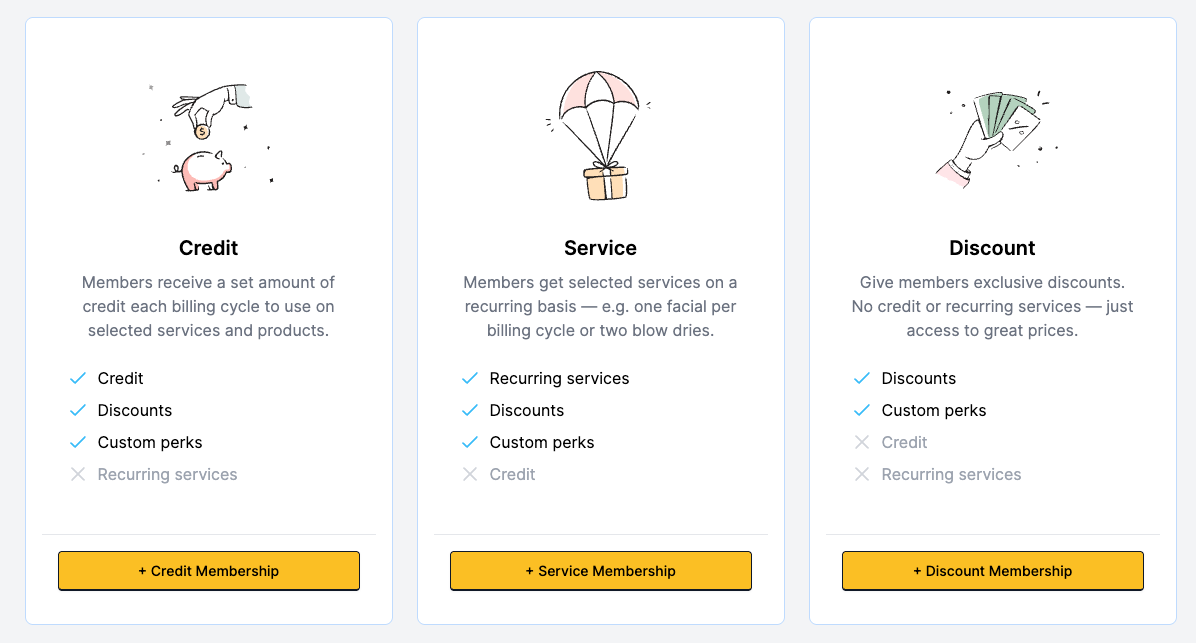This screenshot has width=1196, height=643.
Task: Click the checkmark beside Credit feature
Action: pos(78,378)
